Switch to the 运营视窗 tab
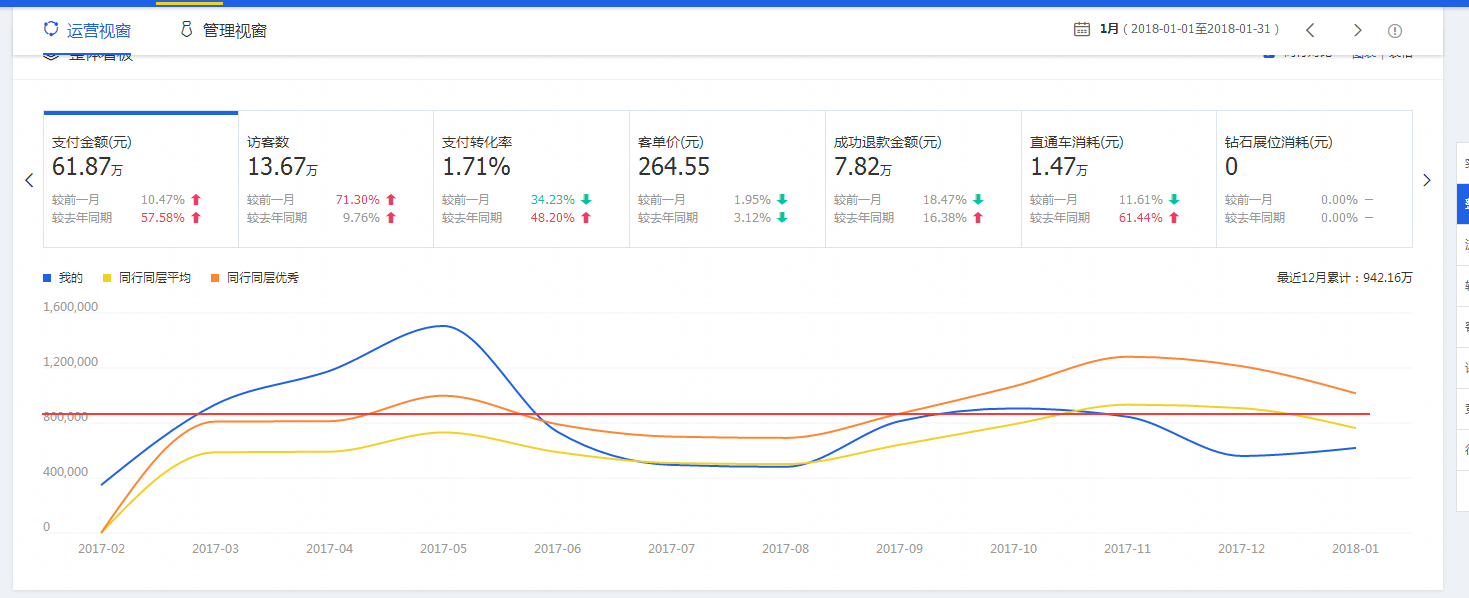This screenshot has width=1469, height=598. [86, 30]
